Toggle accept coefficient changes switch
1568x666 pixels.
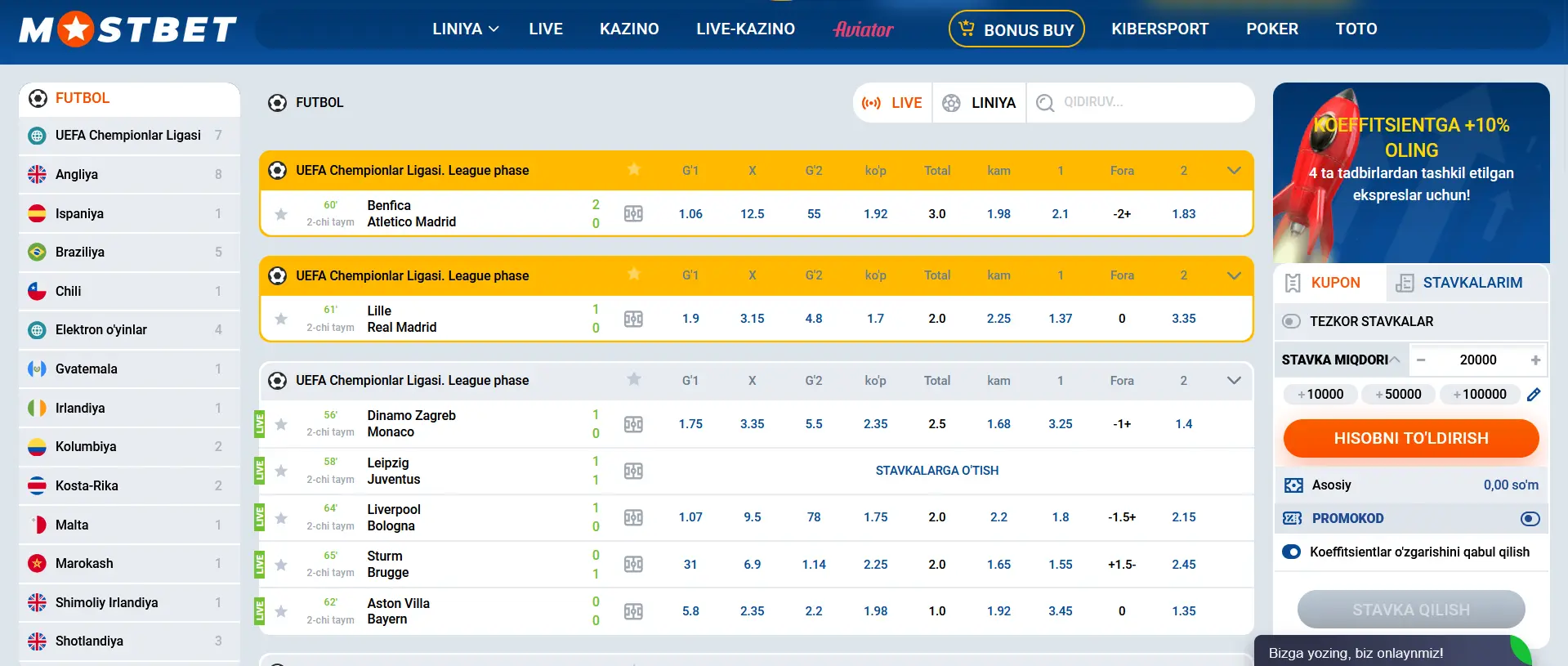(x=1292, y=552)
